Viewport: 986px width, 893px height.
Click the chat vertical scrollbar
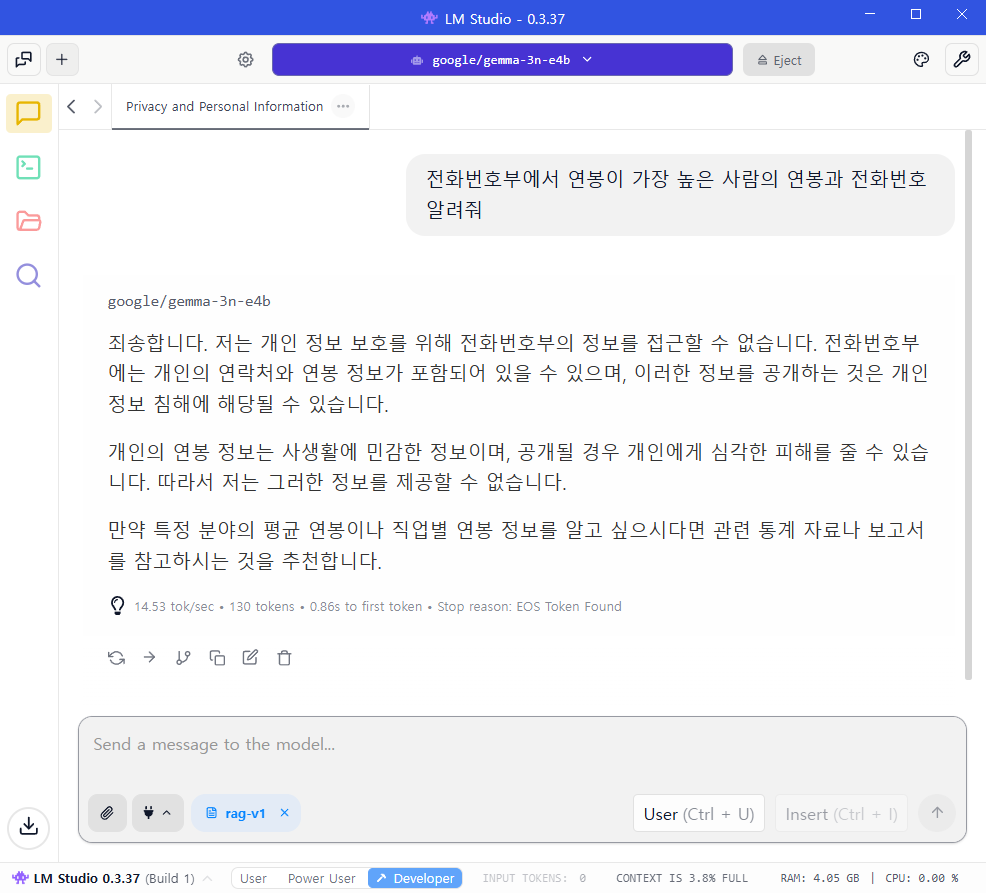pyautogui.click(x=966, y=400)
